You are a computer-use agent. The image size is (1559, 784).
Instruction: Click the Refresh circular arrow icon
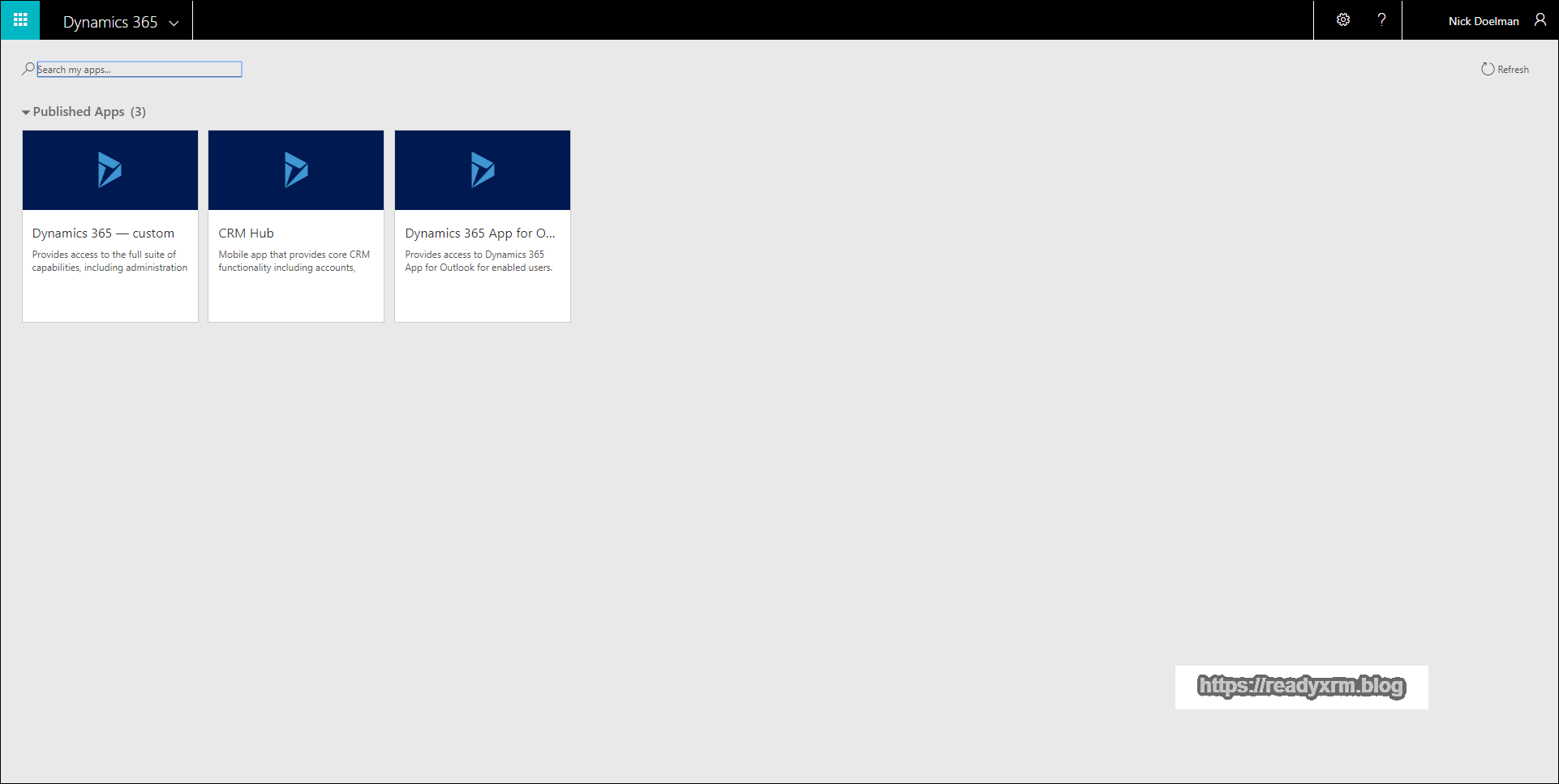tap(1487, 69)
